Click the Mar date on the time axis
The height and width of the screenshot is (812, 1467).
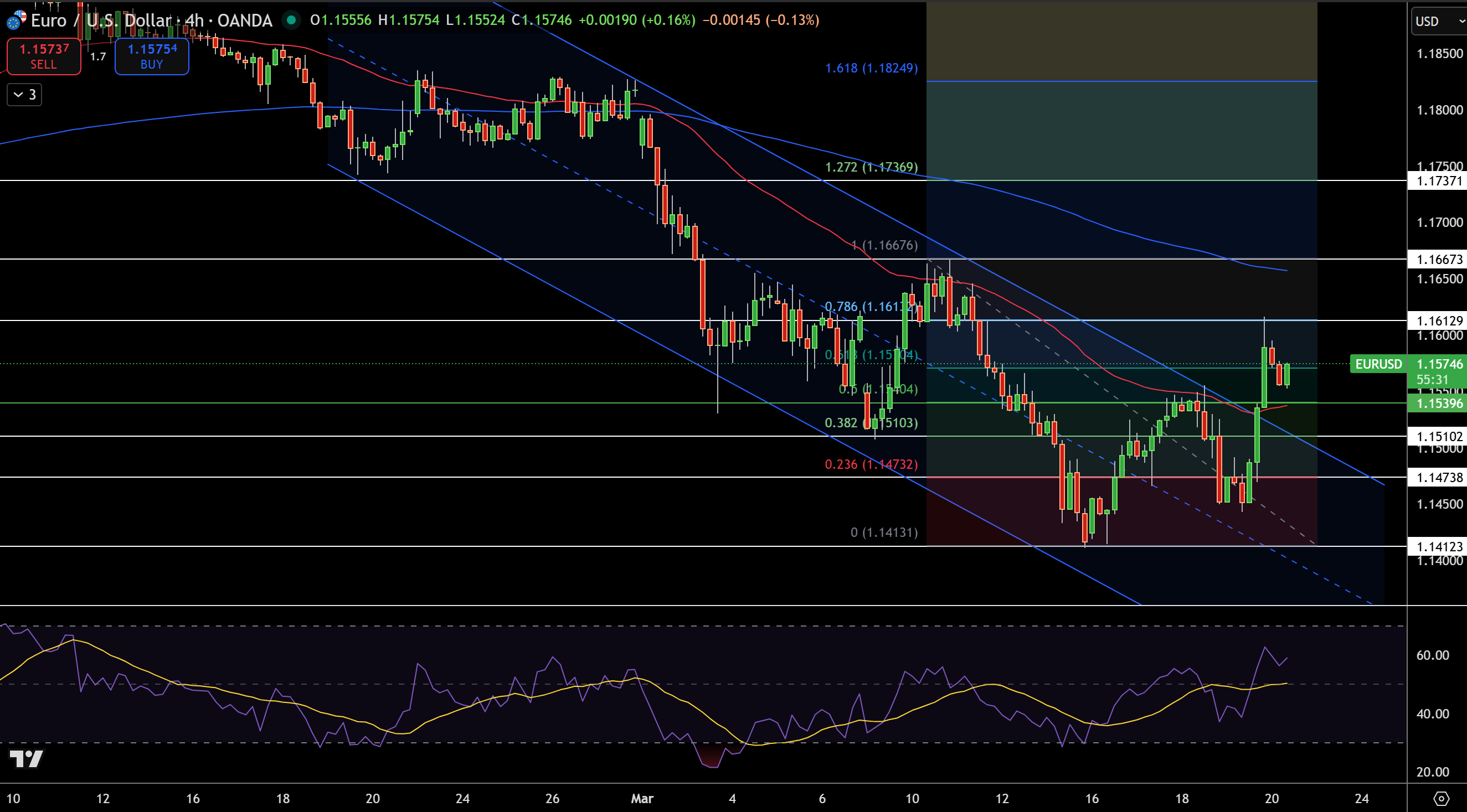[x=642, y=798]
